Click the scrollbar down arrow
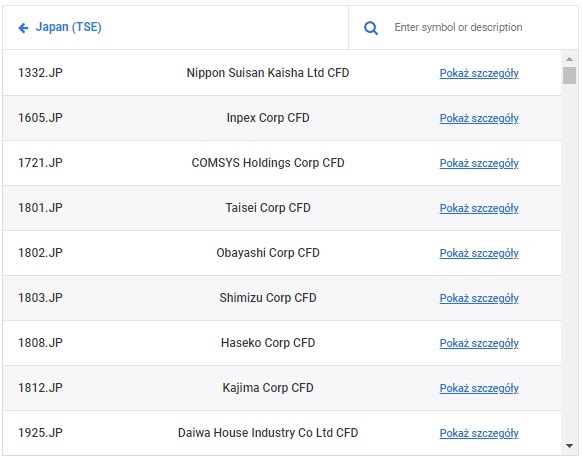 (x=569, y=446)
